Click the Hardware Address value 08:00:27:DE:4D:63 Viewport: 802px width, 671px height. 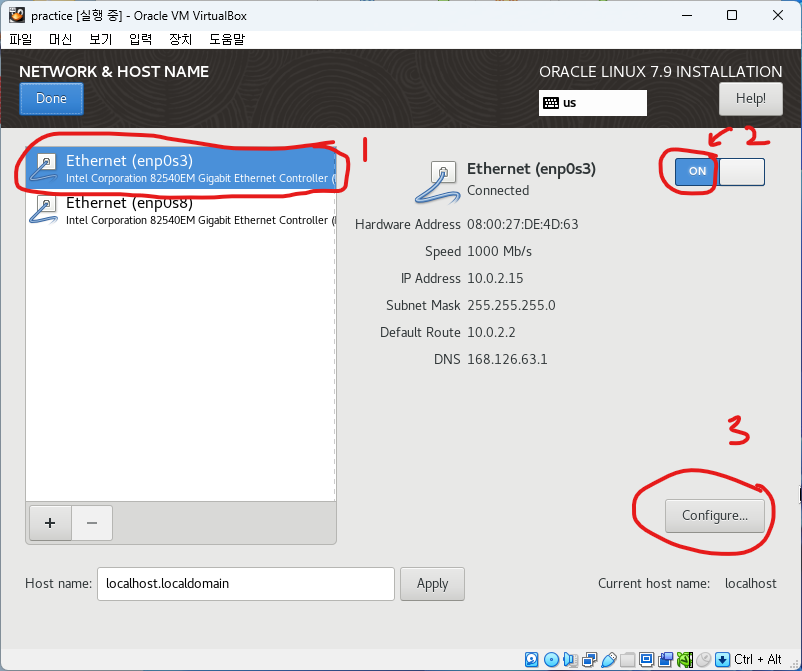click(522, 225)
